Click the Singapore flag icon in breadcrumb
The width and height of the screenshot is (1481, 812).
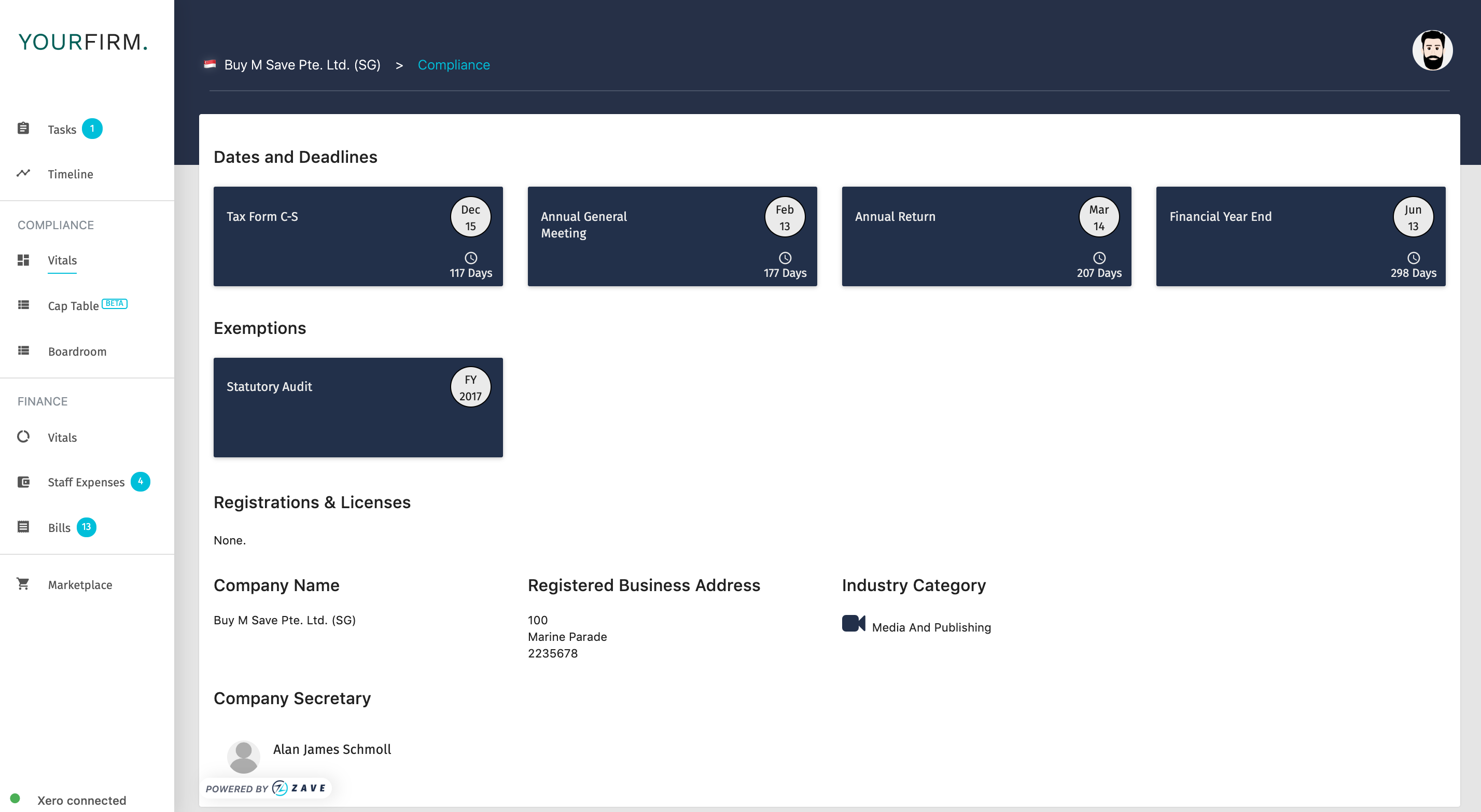point(210,64)
